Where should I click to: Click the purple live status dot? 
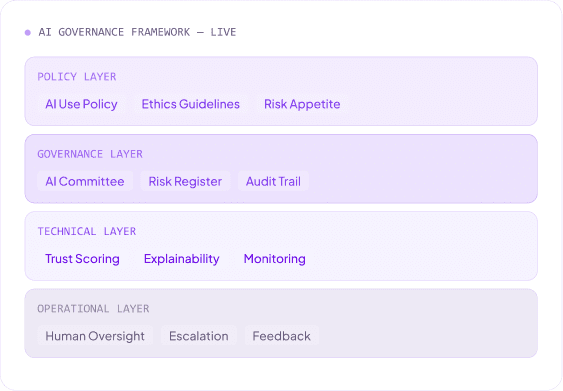coord(28,33)
